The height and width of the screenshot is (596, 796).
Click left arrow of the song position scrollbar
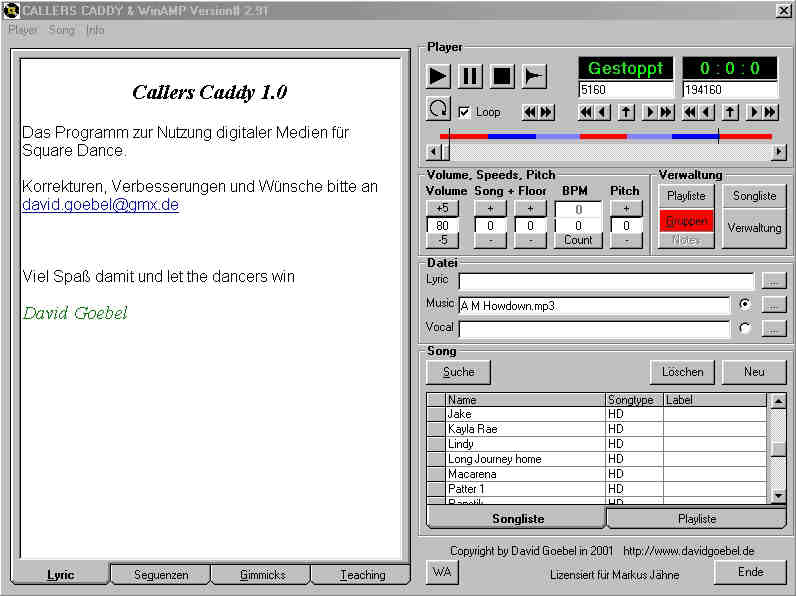click(433, 152)
